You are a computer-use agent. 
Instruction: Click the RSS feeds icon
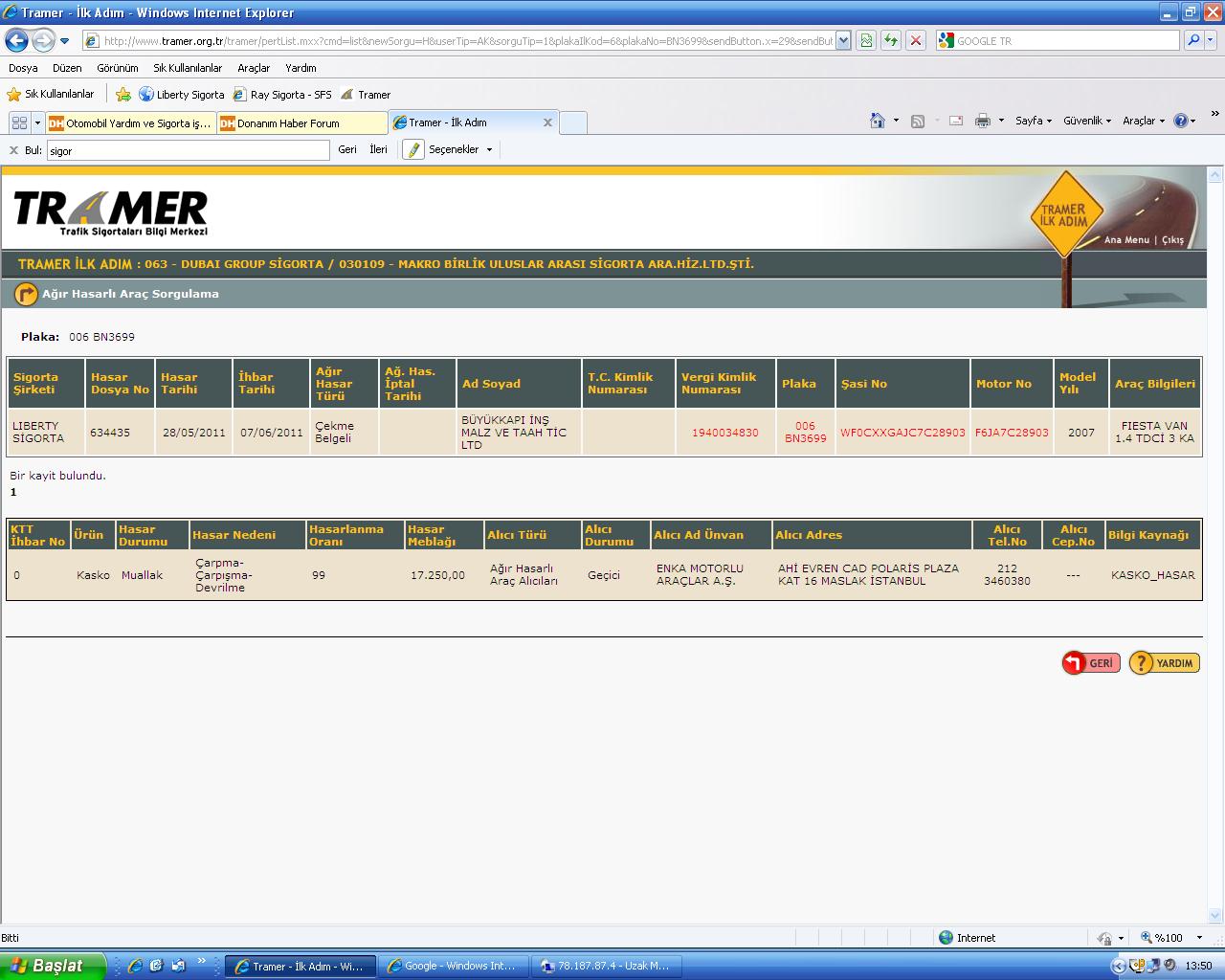[x=917, y=121]
